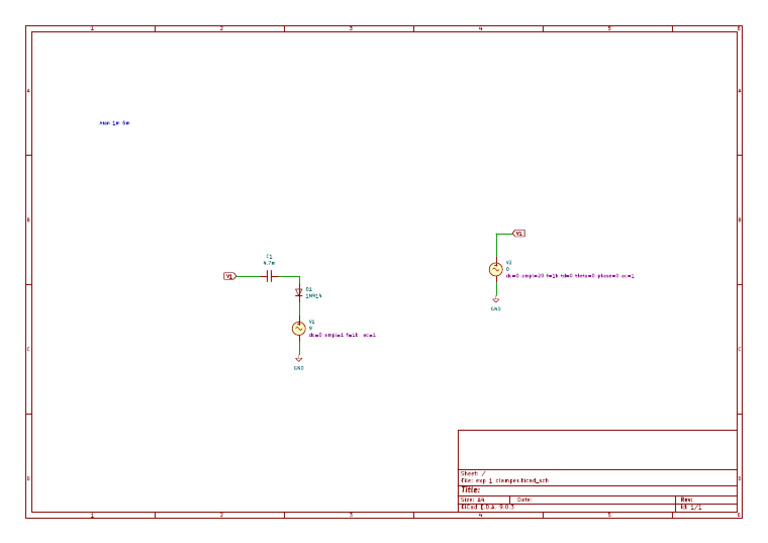Image resolution: width=768 pixels, height=543 pixels.
Task: Click green wire from V1 source to GND
Action: tap(299, 346)
